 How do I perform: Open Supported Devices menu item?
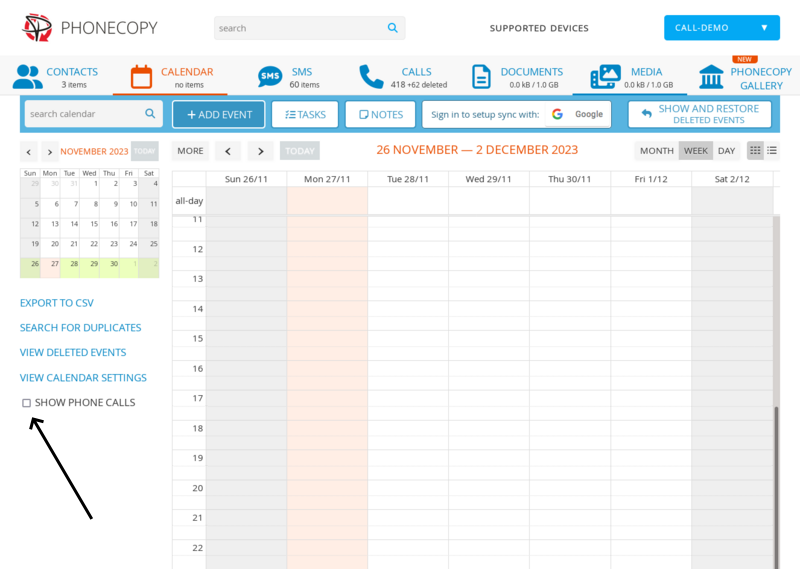tap(539, 28)
